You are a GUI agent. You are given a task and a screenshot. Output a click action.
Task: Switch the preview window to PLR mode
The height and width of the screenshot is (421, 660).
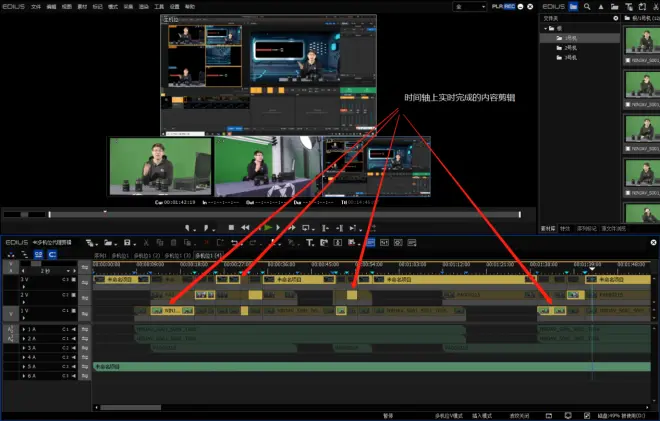pos(497,6)
